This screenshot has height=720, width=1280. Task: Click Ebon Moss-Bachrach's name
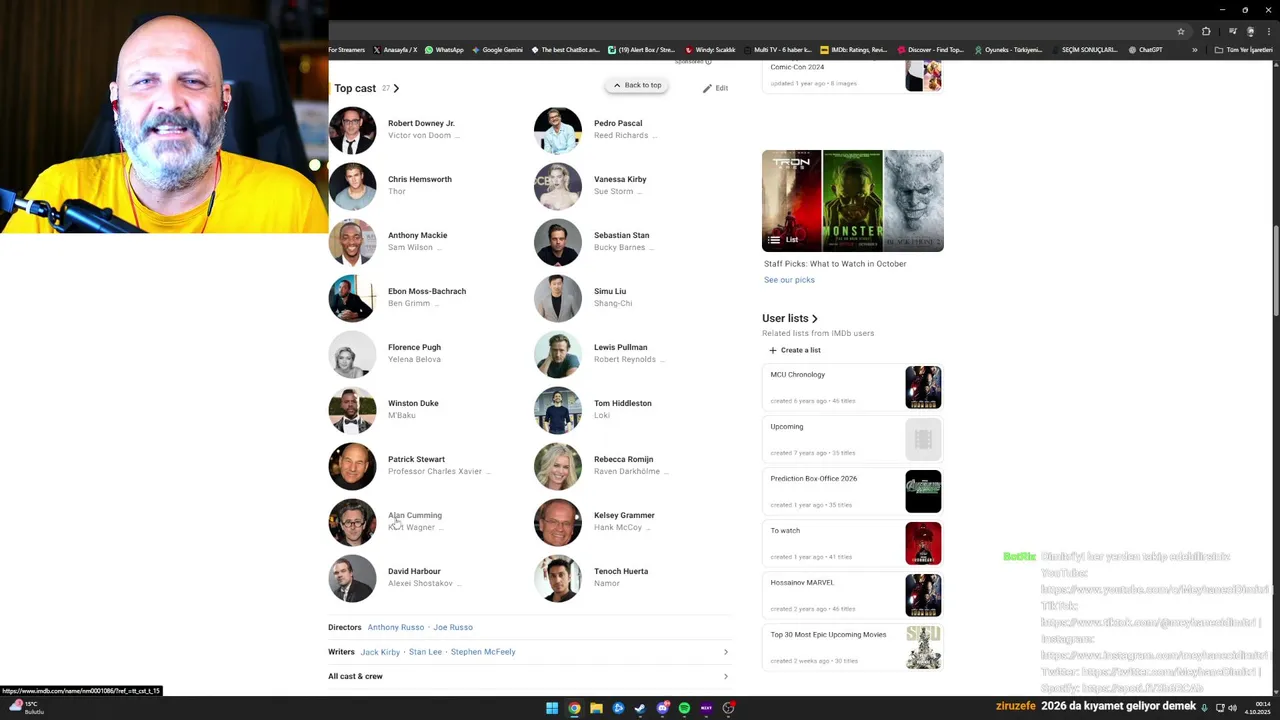click(x=427, y=291)
